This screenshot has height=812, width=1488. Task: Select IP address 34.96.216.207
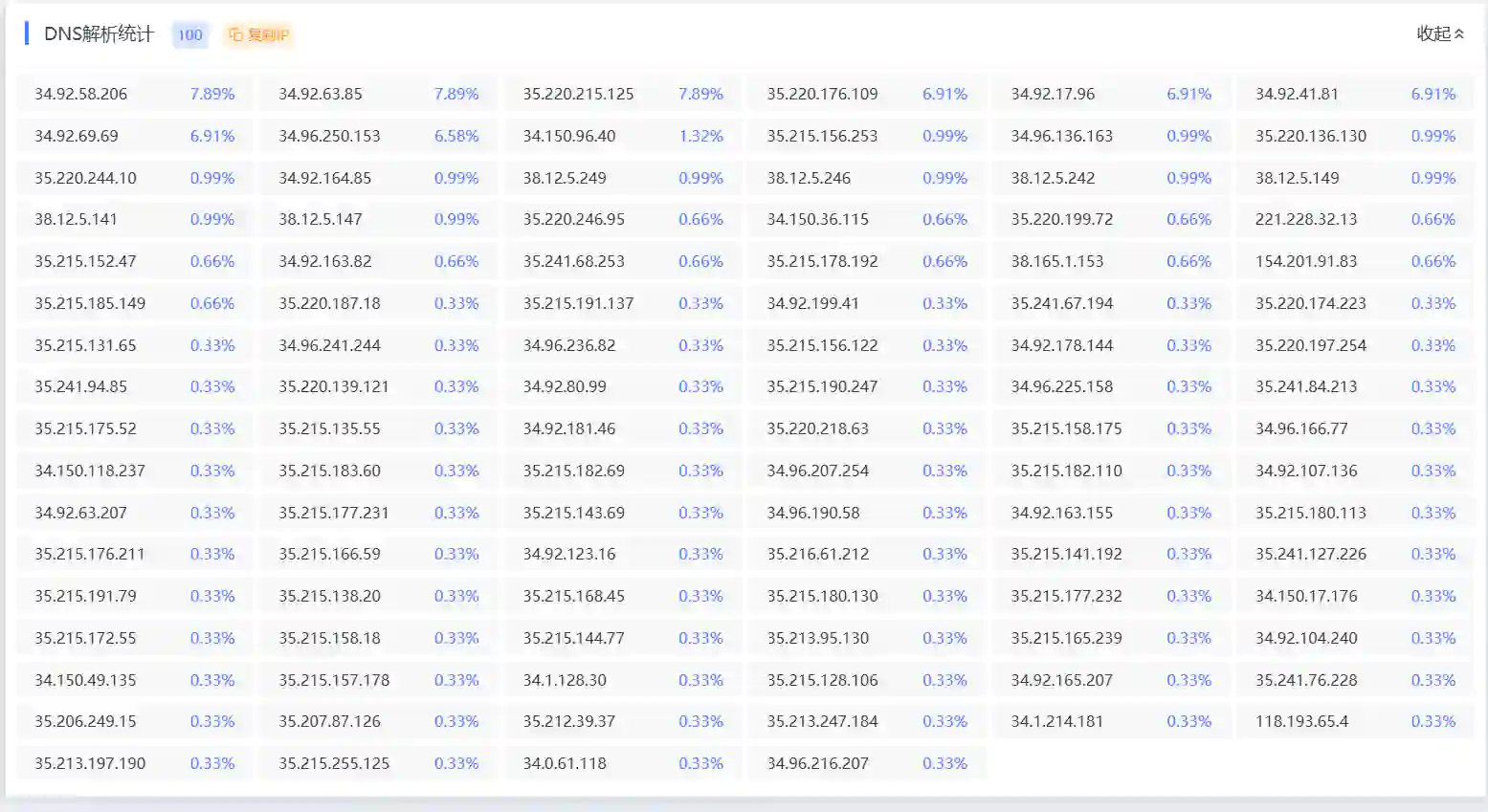[x=818, y=763]
